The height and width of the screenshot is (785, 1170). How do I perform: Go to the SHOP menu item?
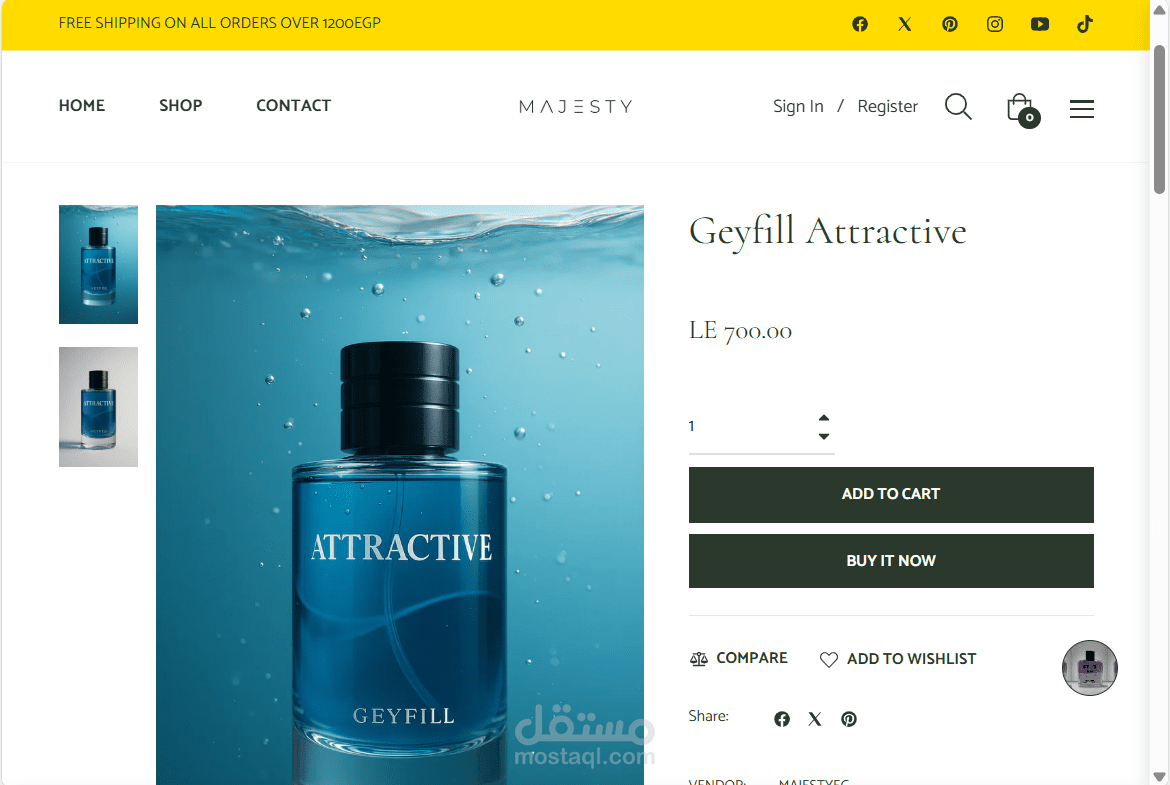(x=181, y=105)
